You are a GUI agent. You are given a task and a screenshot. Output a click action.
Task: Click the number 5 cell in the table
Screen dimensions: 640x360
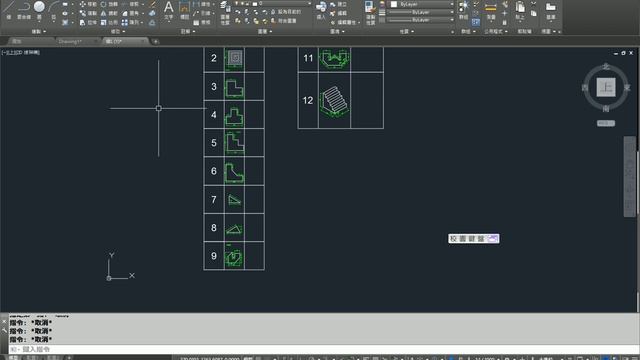(214, 143)
